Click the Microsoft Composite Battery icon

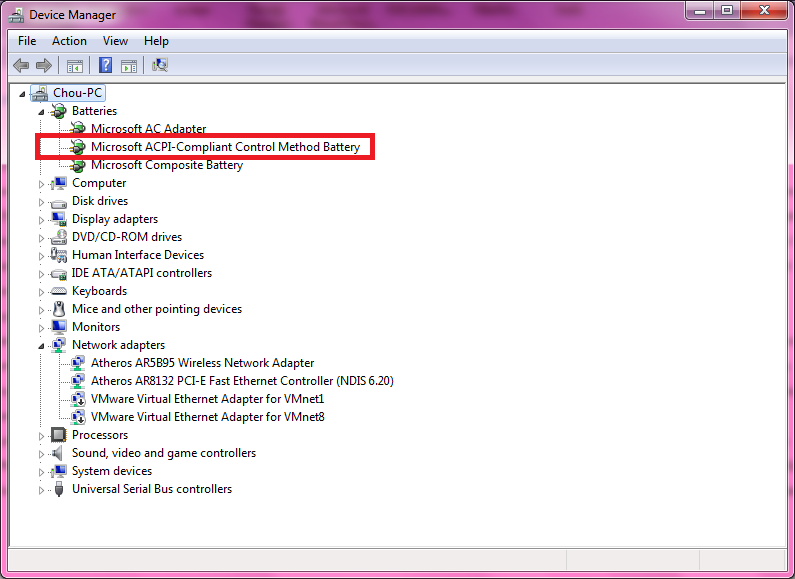[78, 165]
